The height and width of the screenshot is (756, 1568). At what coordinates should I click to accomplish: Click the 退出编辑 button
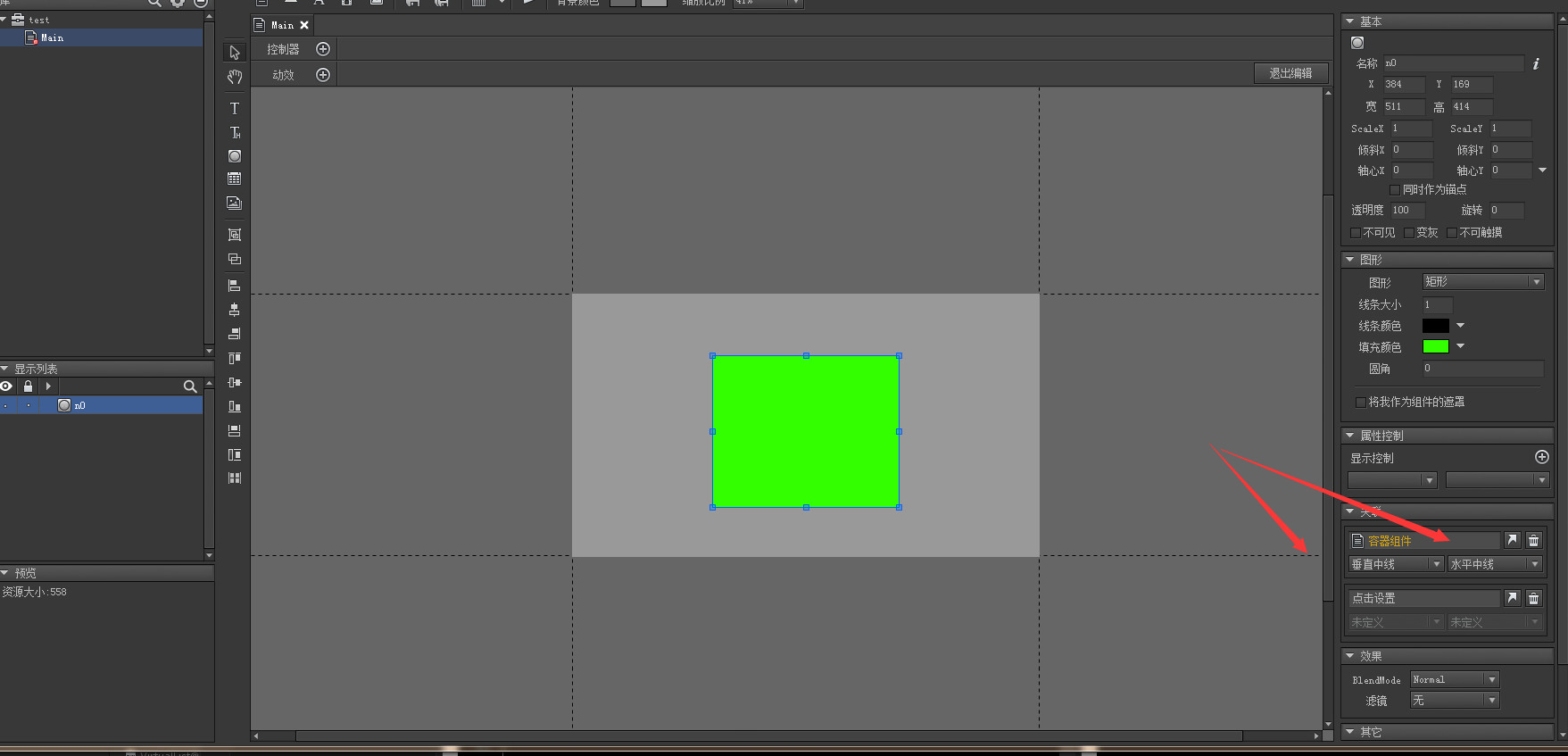(1290, 73)
